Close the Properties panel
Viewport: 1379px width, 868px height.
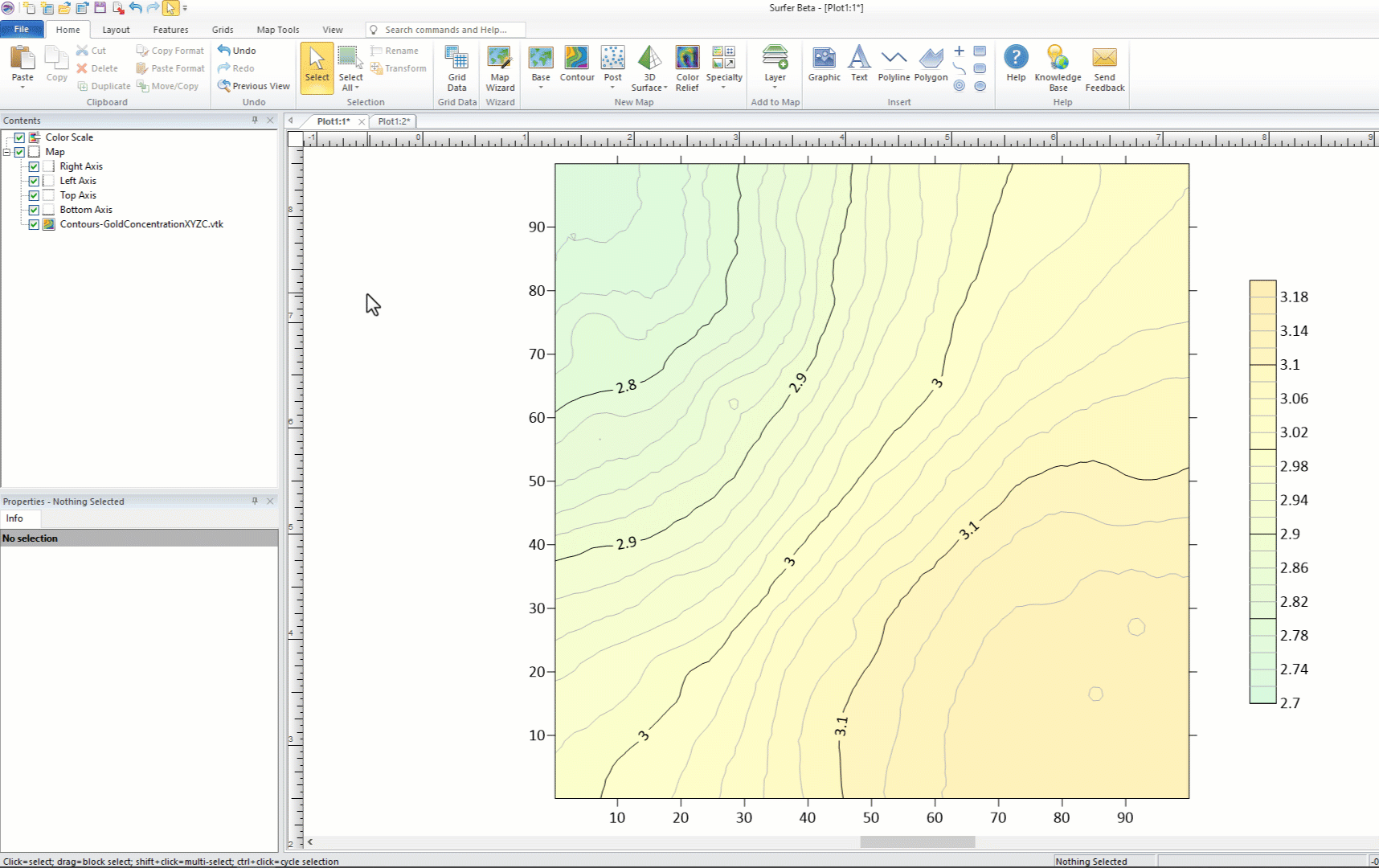tap(270, 501)
